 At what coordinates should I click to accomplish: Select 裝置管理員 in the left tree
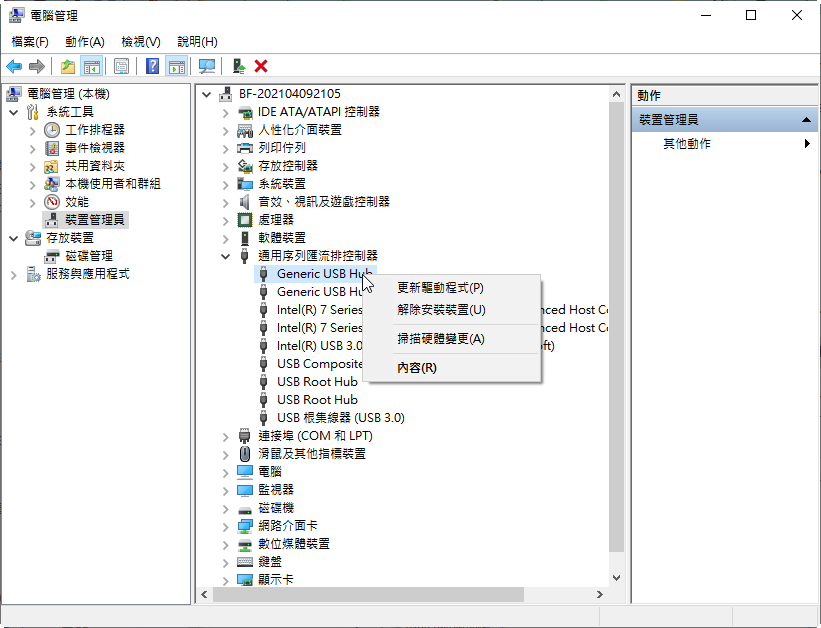point(95,220)
